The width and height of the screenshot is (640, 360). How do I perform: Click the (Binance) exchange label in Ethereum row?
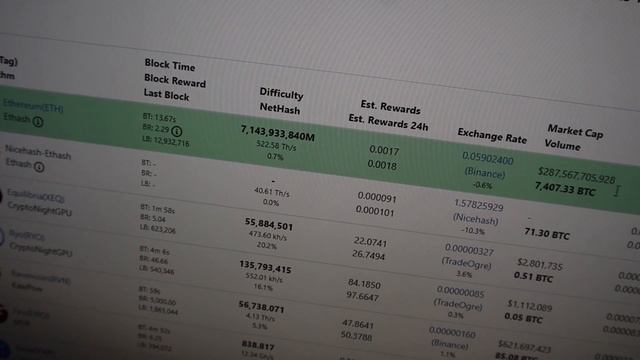coord(485,173)
